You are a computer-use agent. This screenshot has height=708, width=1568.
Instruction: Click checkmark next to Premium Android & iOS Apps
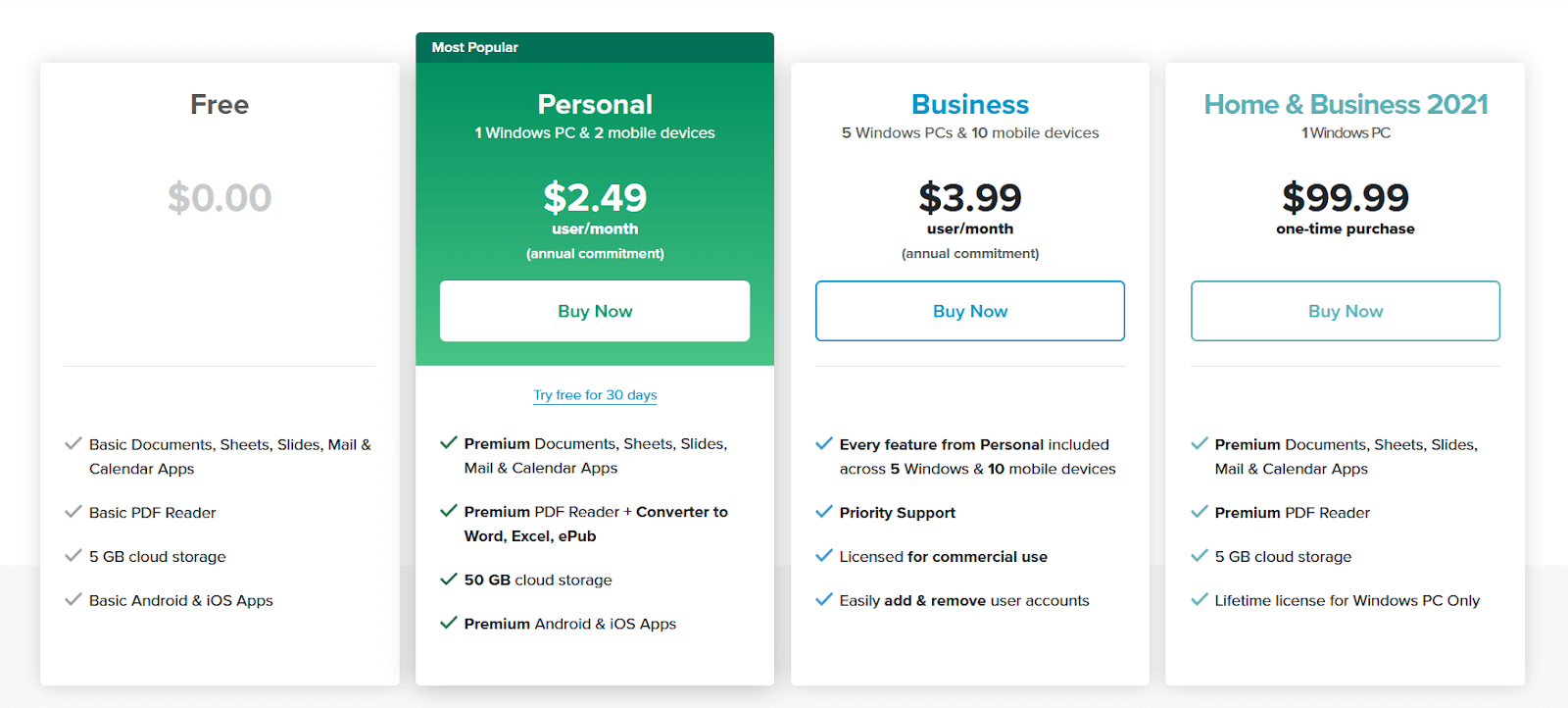[449, 624]
